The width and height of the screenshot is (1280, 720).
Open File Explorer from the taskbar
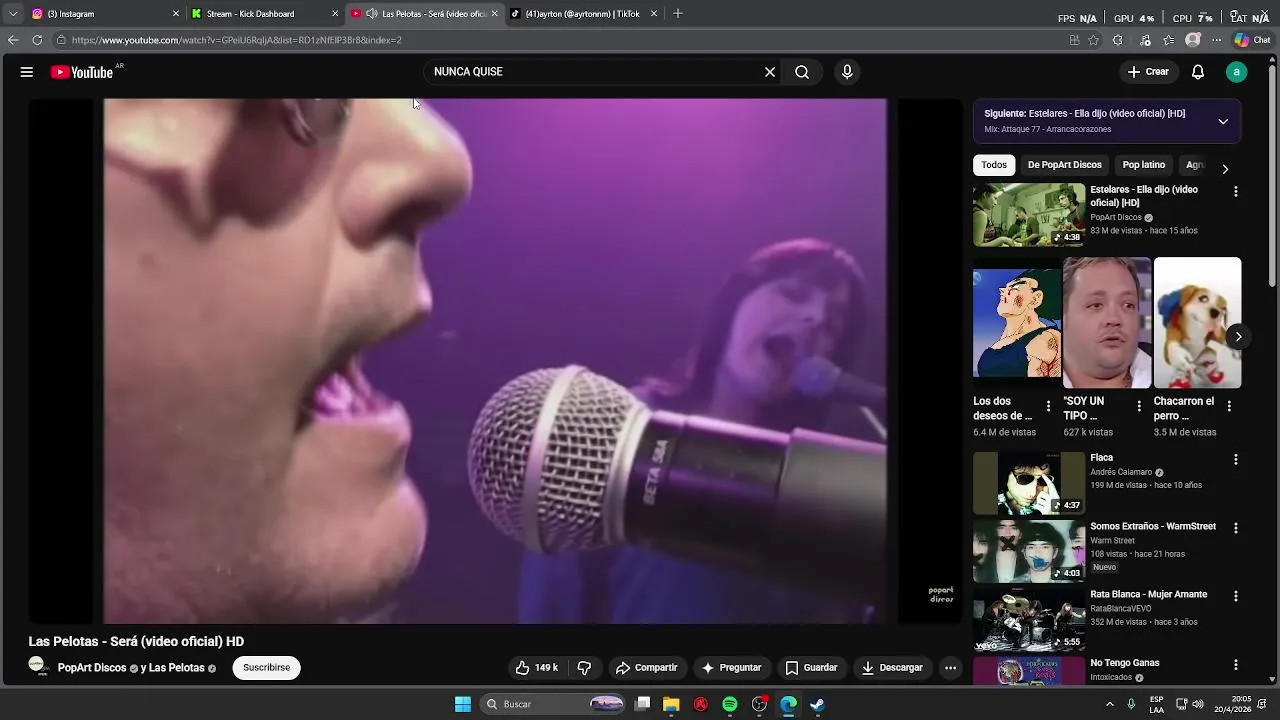click(x=671, y=704)
